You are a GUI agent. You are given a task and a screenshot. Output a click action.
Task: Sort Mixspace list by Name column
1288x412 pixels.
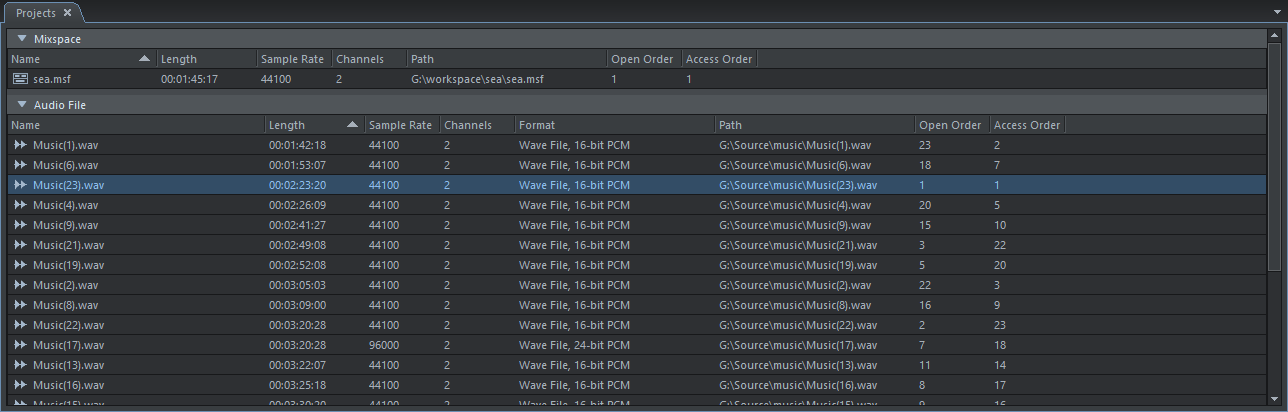(x=70, y=59)
